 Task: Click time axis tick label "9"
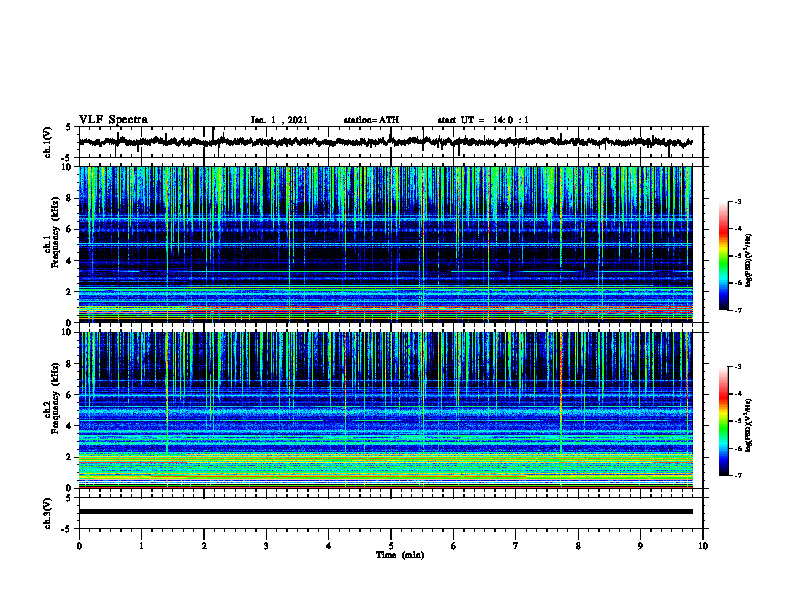point(640,546)
